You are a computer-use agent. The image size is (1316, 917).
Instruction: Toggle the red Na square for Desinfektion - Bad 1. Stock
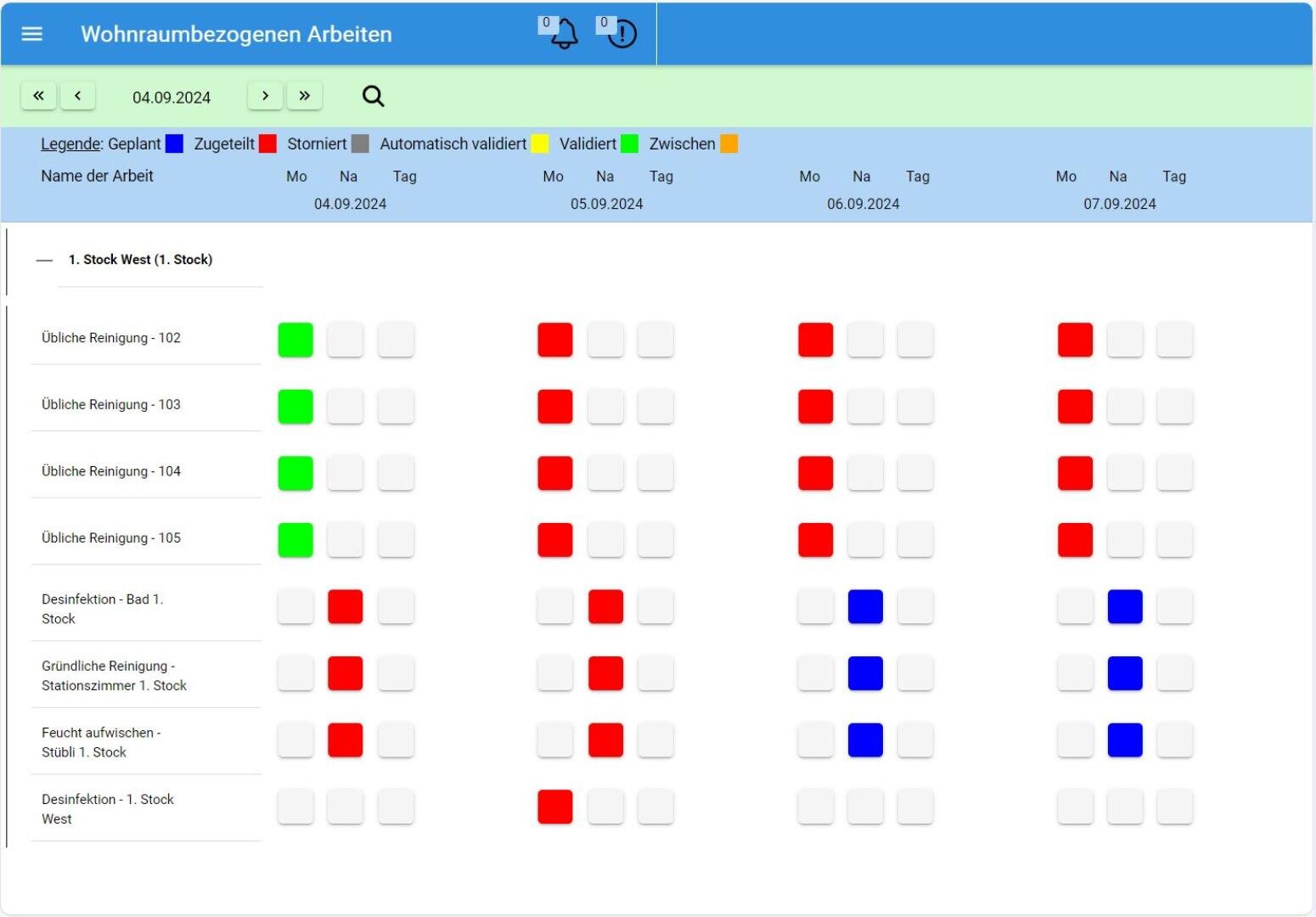(x=345, y=605)
